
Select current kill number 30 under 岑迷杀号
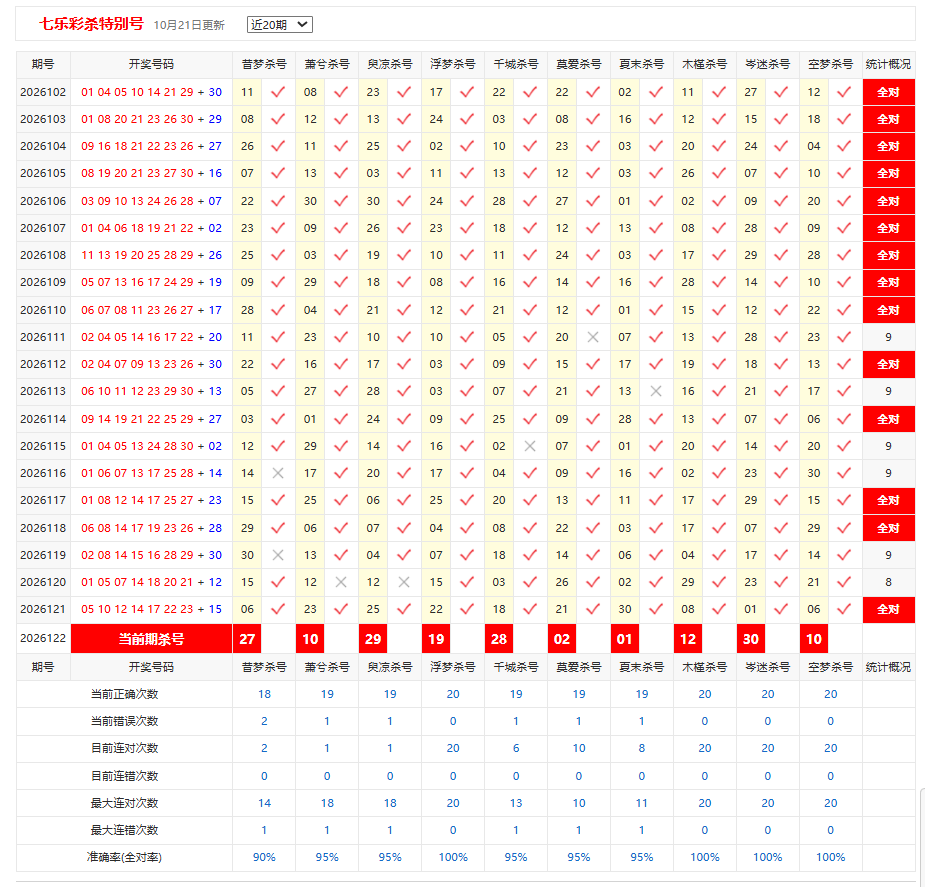tap(750, 639)
